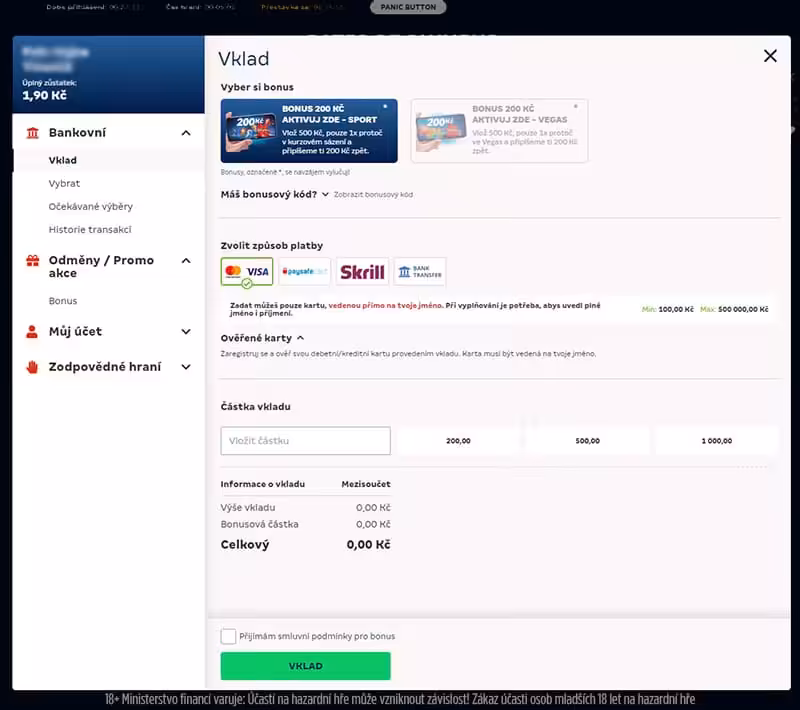800x710 pixels.
Task: Expand the Zodpovědné hraní chevron
Action: [x=186, y=367]
